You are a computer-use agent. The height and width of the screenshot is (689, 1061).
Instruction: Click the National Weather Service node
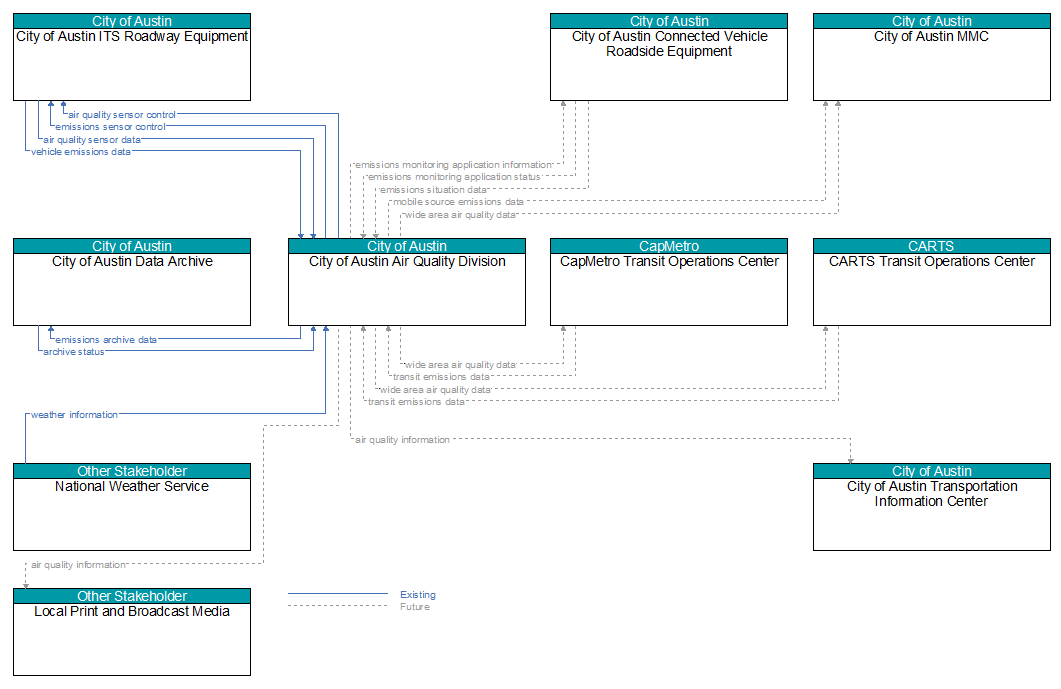132,507
